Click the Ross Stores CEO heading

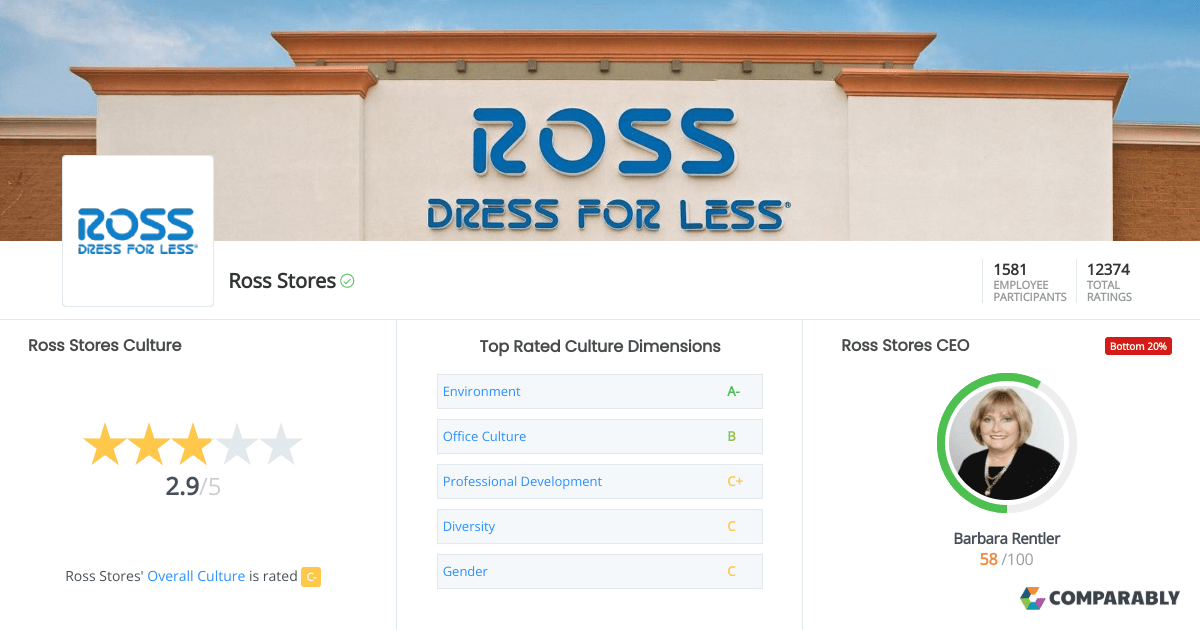tap(905, 345)
